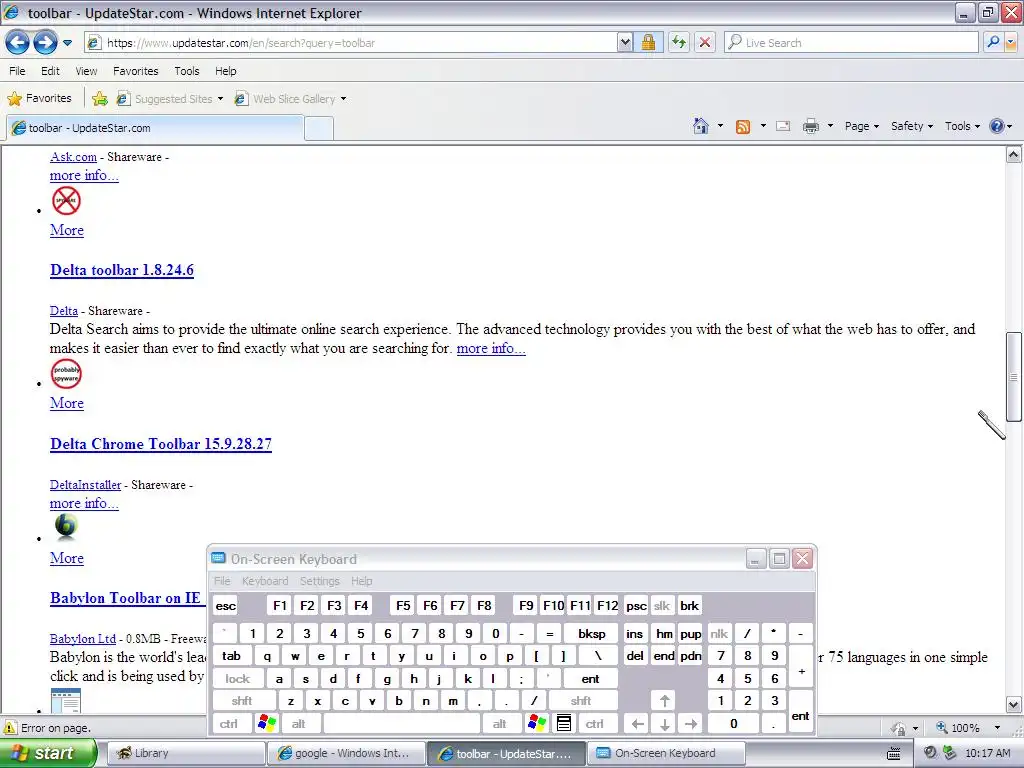1024x768 pixels.
Task: Open the Favorites menu in menu bar
Action: (x=136, y=71)
